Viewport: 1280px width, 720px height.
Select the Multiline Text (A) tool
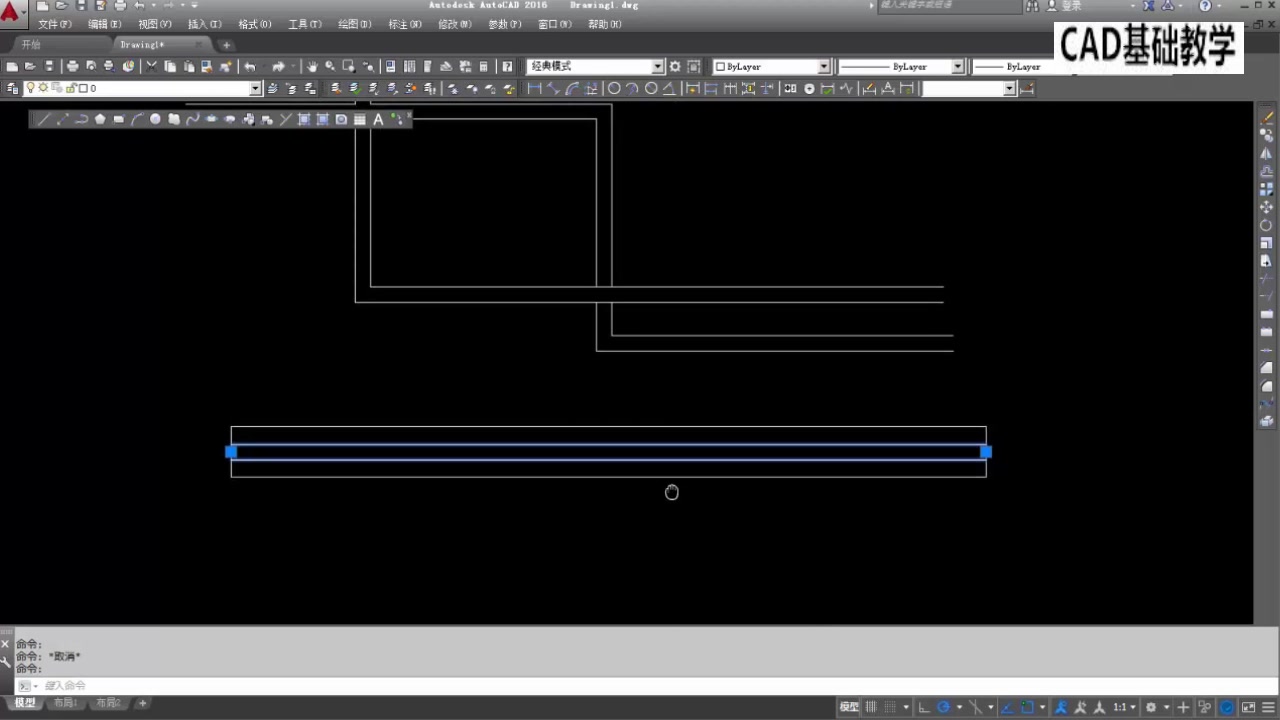click(378, 119)
